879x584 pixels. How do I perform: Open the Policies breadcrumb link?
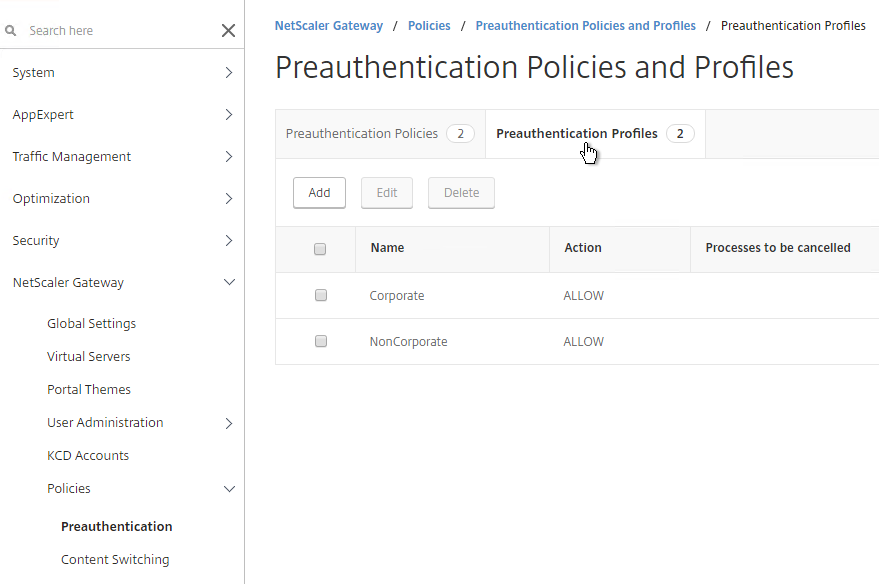[x=429, y=26]
